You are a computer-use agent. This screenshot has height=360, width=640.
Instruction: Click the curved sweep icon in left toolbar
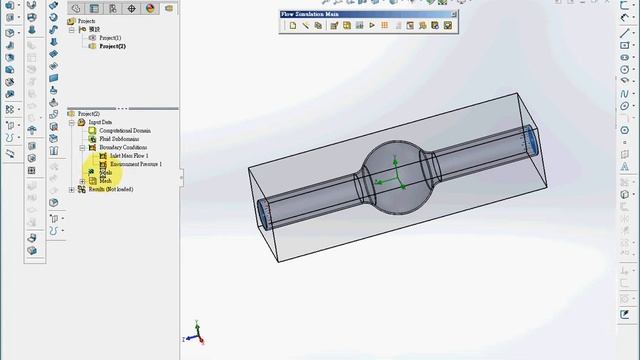pyautogui.click(x=53, y=29)
